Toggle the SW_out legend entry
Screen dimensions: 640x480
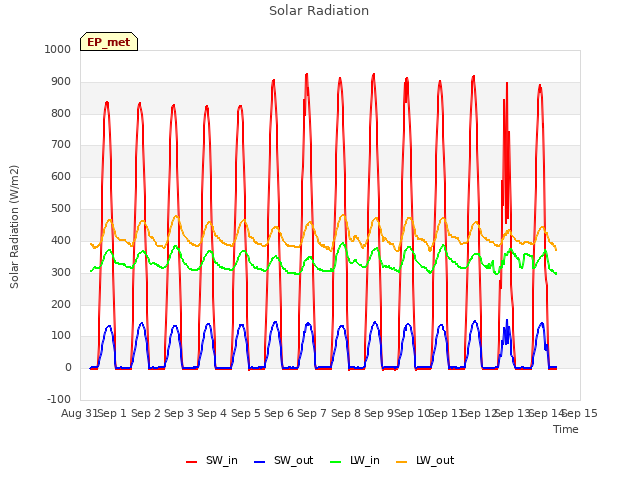coord(284,460)
